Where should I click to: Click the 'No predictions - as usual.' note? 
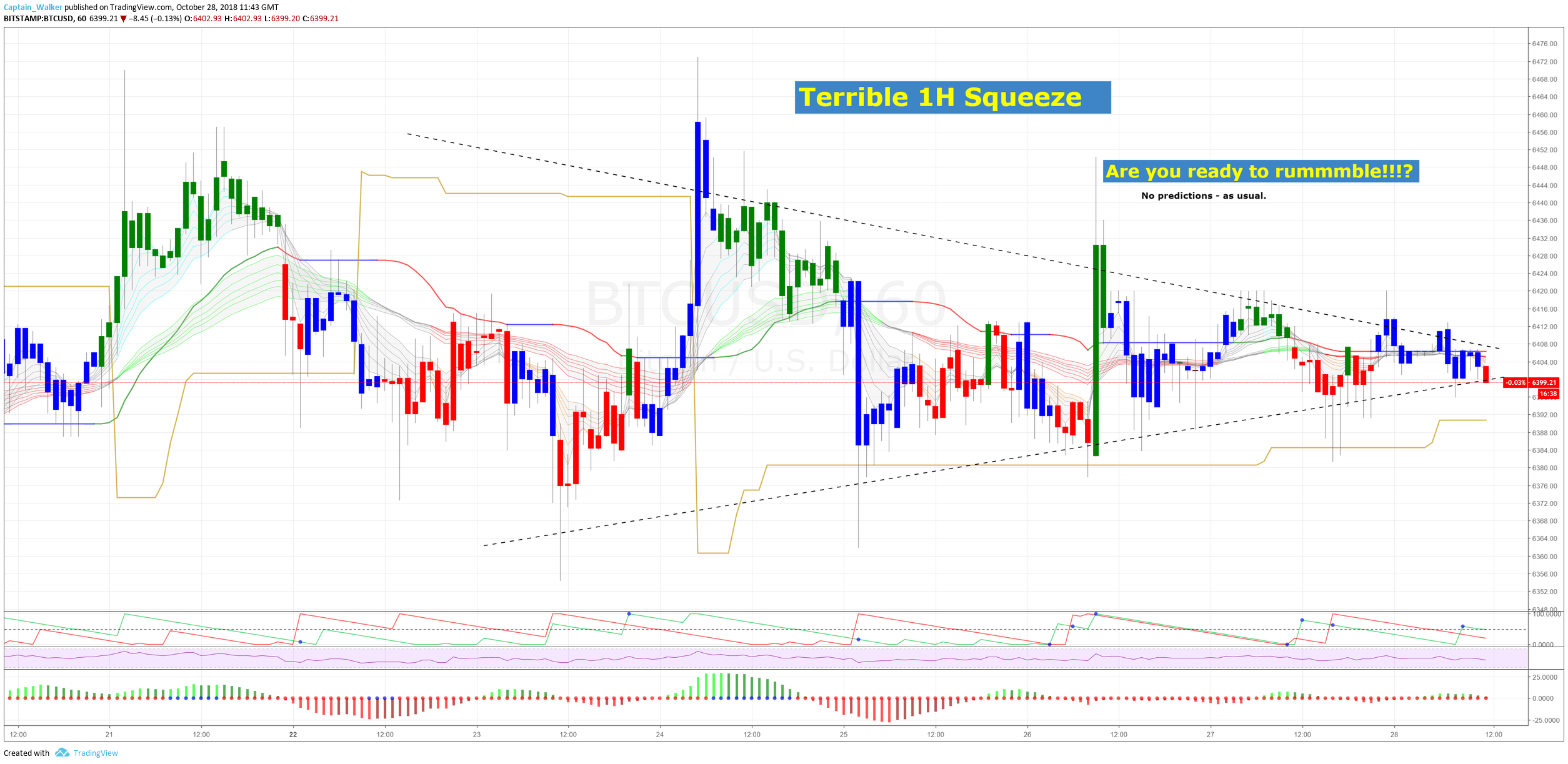tap(1204, 196)
